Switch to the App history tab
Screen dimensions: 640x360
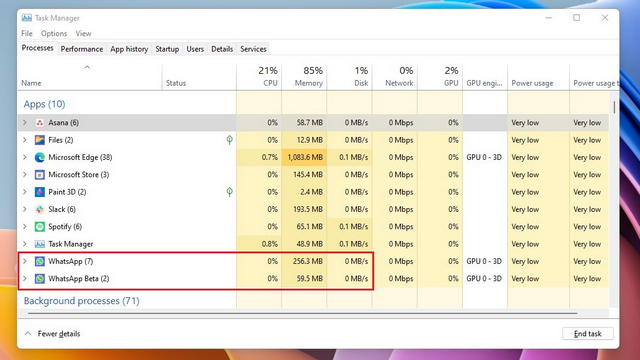click(129, 49)
